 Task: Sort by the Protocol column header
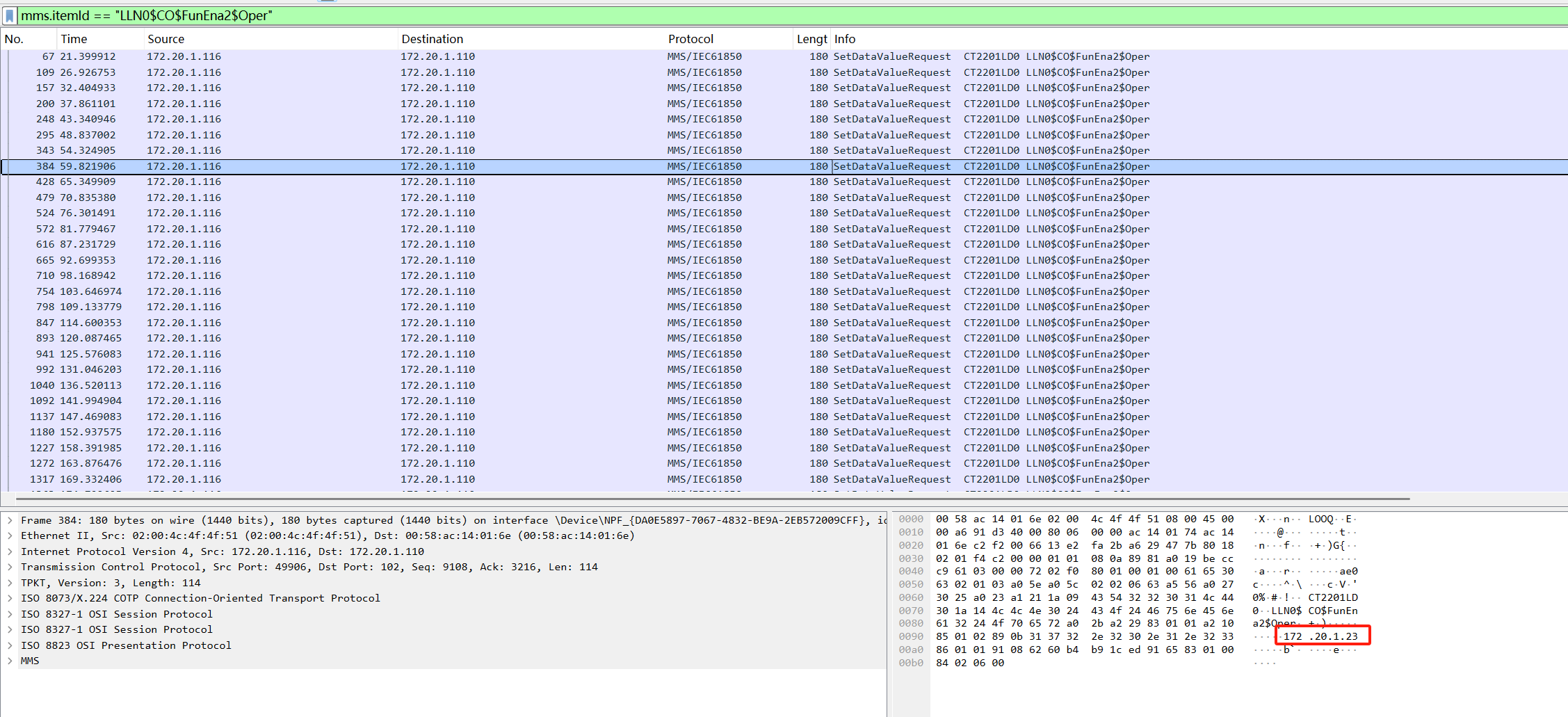point(729,39)
